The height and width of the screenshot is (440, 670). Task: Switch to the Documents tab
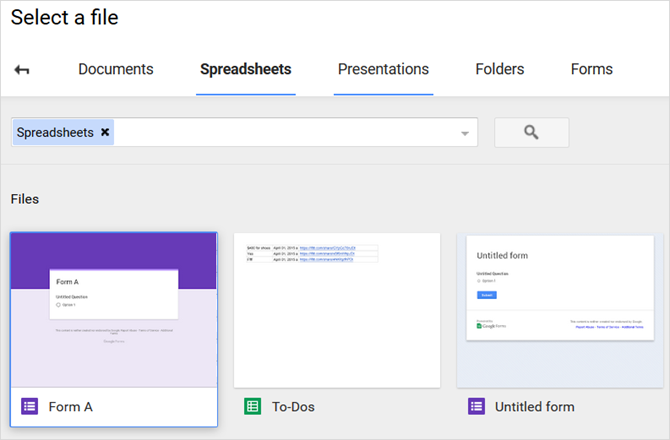pyautogui.click(x=116, y=69)
